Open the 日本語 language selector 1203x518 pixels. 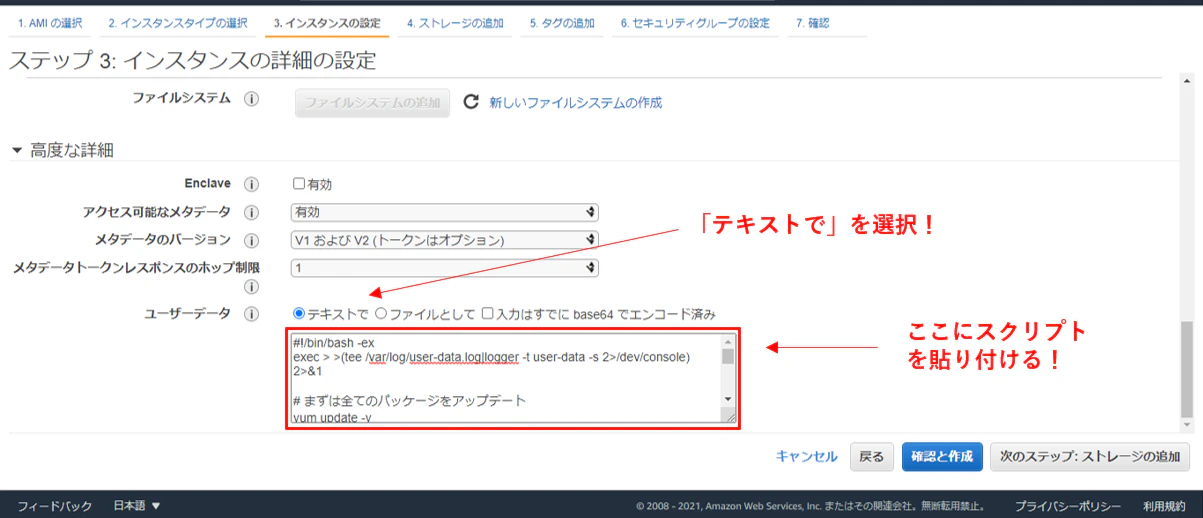tap(137, 506)
